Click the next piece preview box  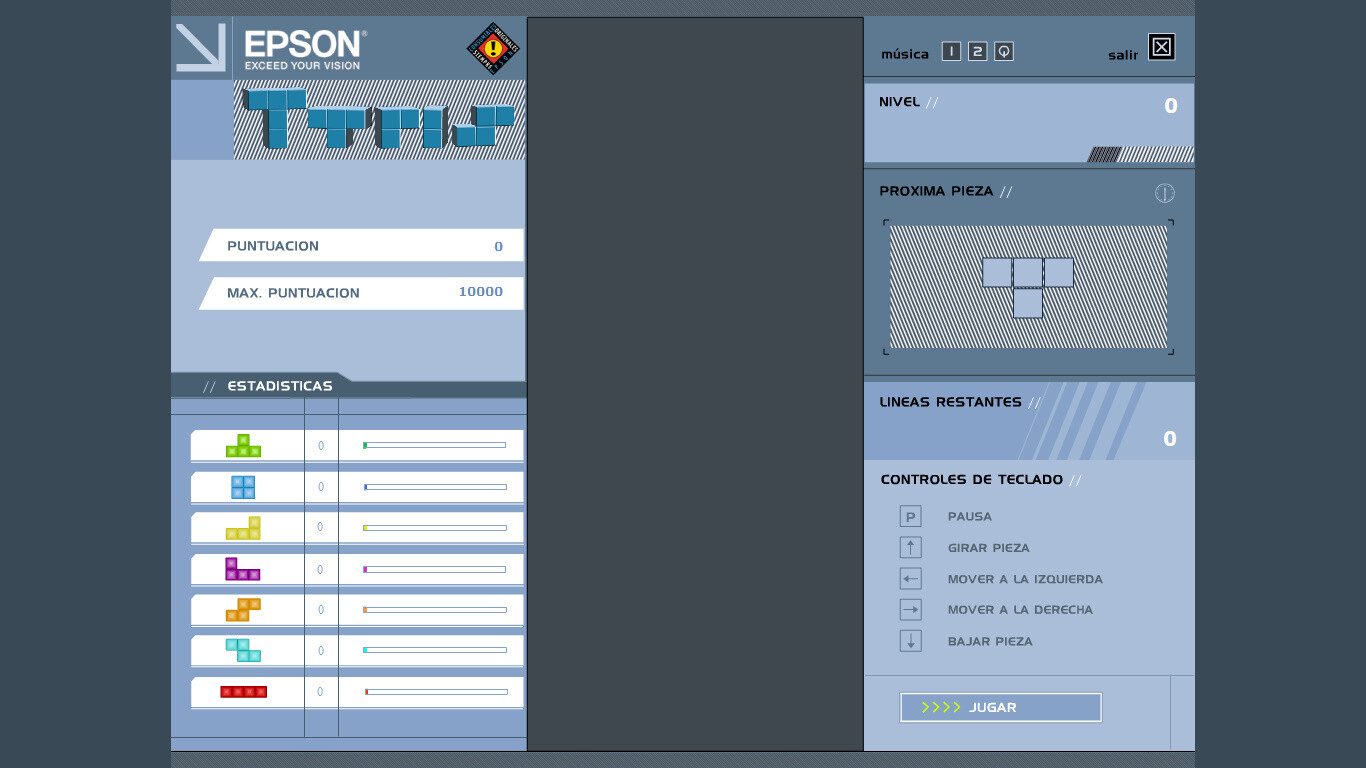coord(1028,287)
